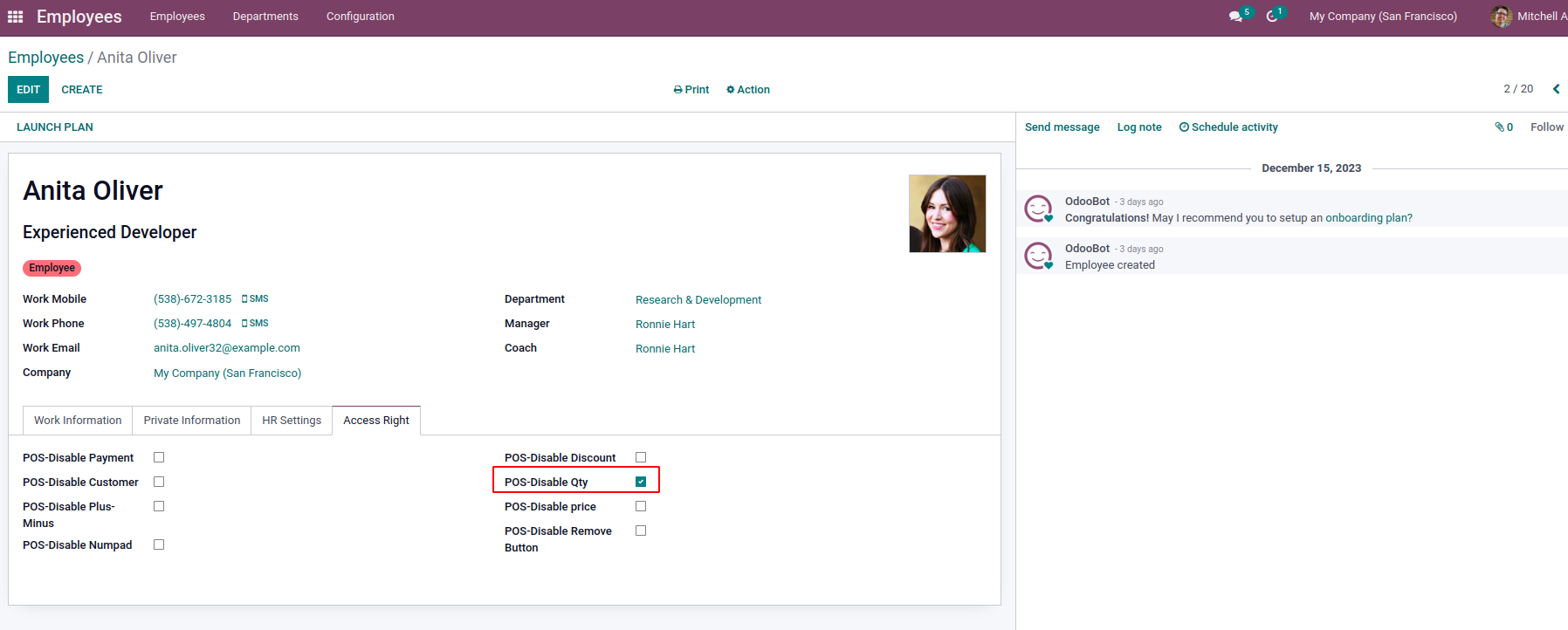Open the activities clock icon
The height and width of the screenshot is (630, 1568).
[x=1272, y=17]
